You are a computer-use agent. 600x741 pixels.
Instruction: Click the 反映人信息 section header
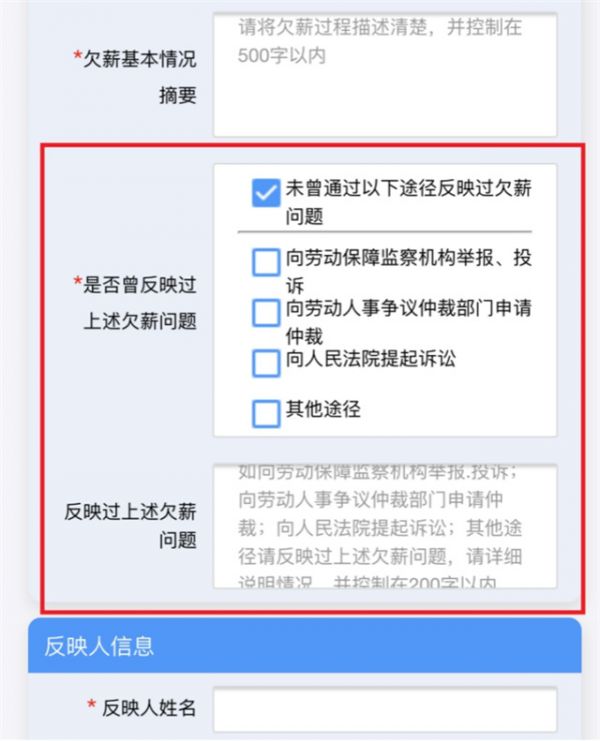coord(305,646)
